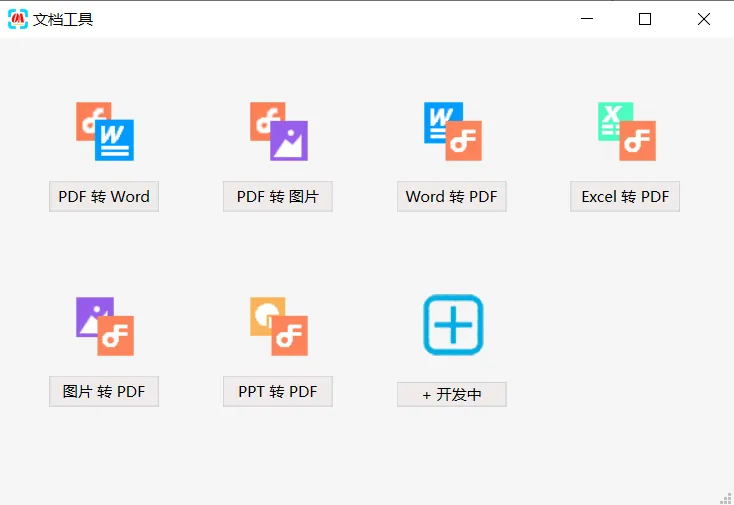Click the Word to PDF conversion icon
This screenshot has width=734, height=505.
point(453,132)
